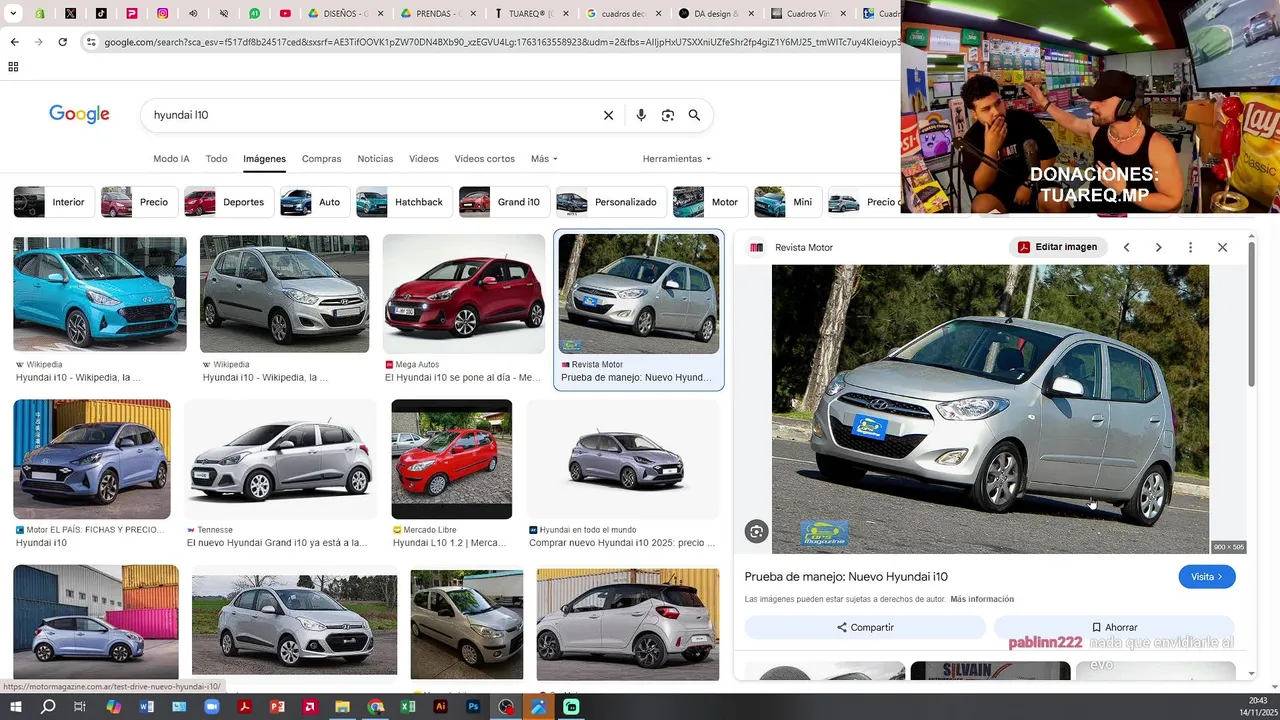Open File Explorer from the taskbar
This screenshot has height=720, width=1280.
[x=343, y=707]
